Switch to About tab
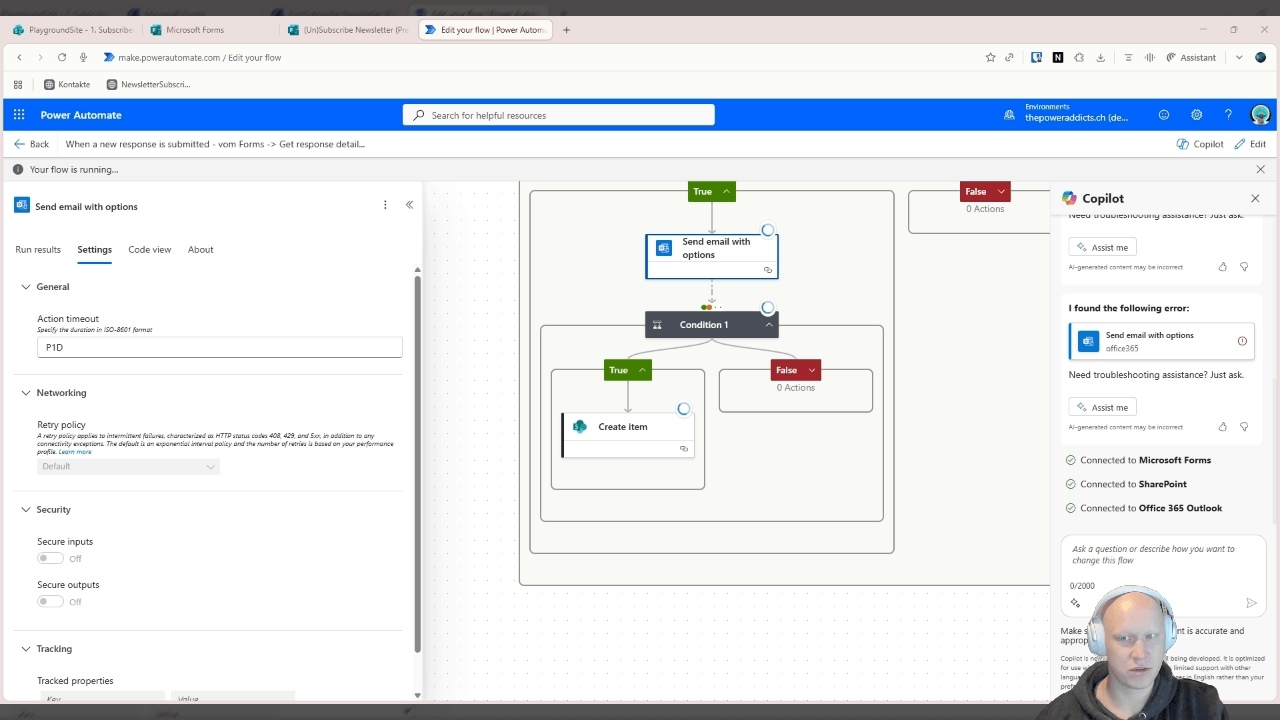 [x=201, y=249]
